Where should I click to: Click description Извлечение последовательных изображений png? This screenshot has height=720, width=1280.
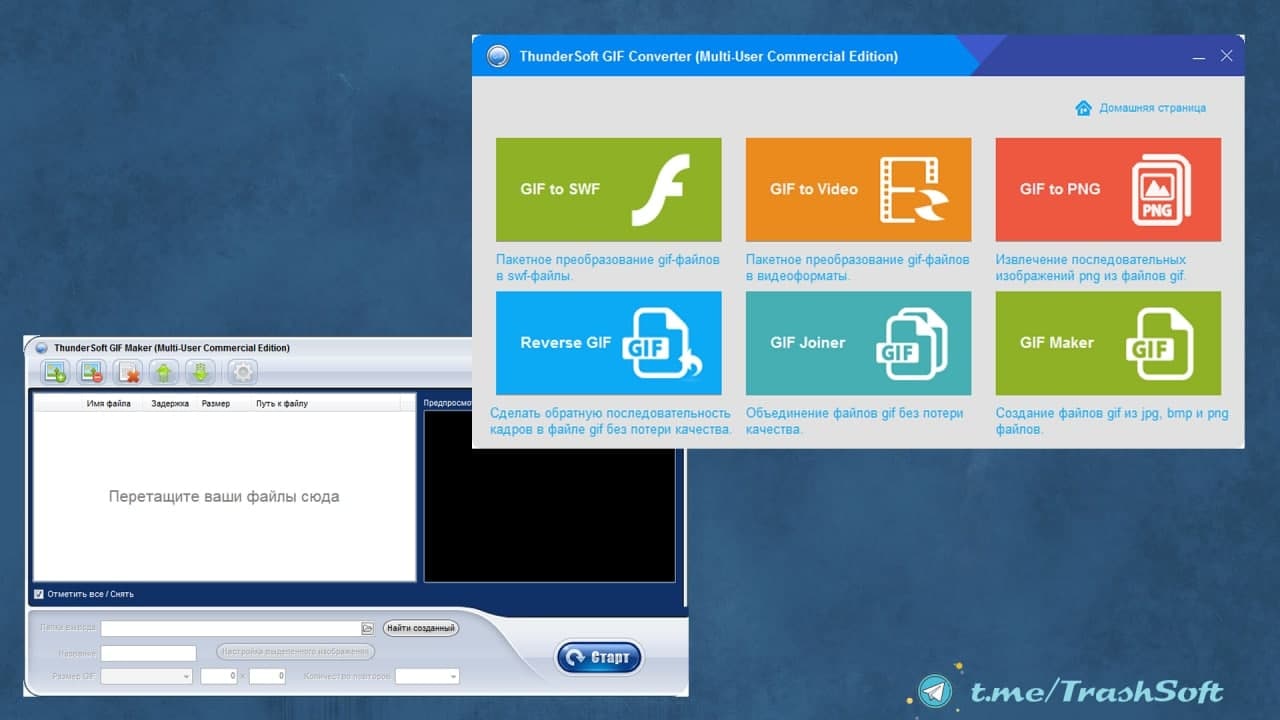1092,268
